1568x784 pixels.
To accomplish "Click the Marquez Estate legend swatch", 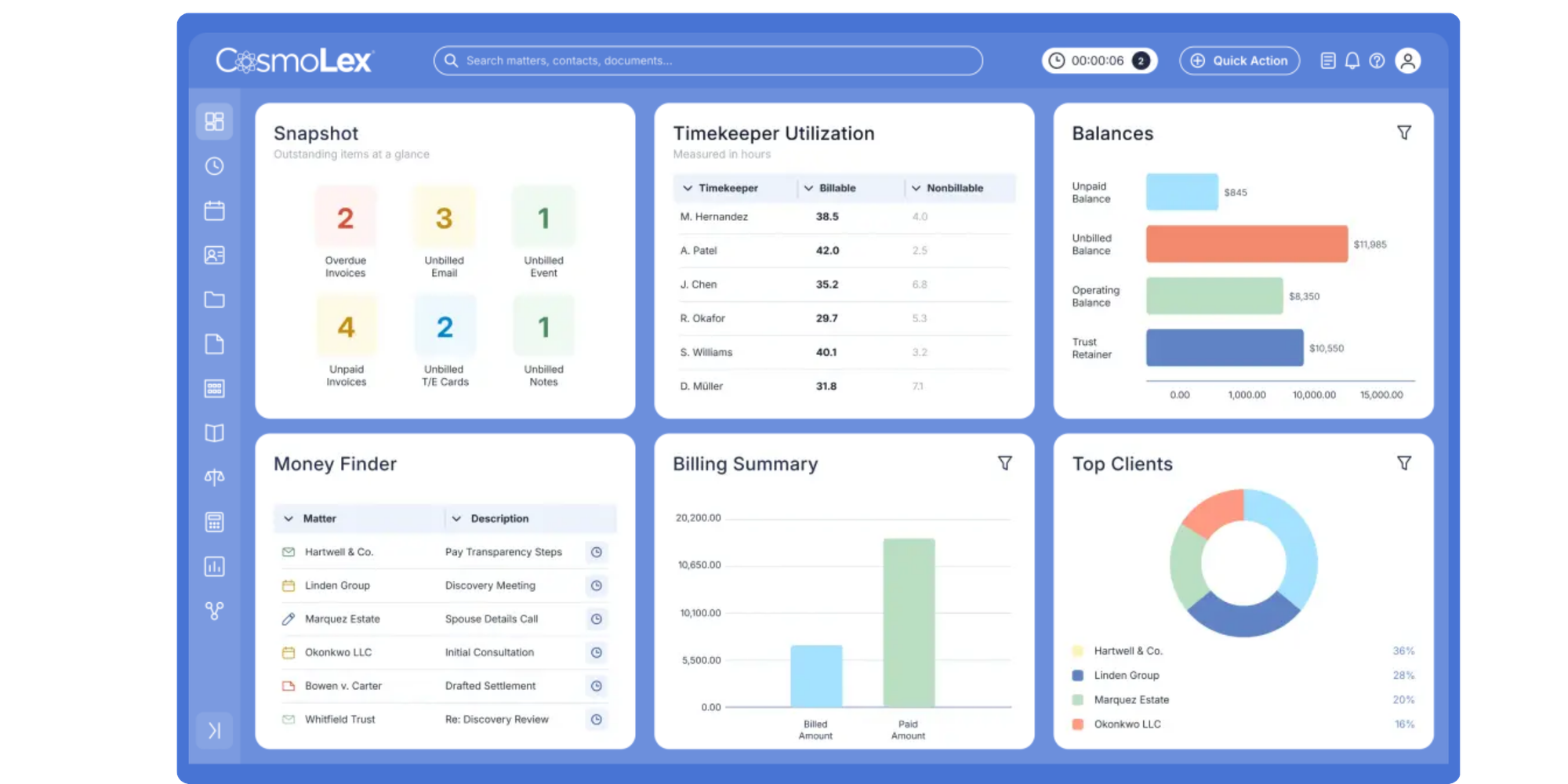I will click(1078, 699).
